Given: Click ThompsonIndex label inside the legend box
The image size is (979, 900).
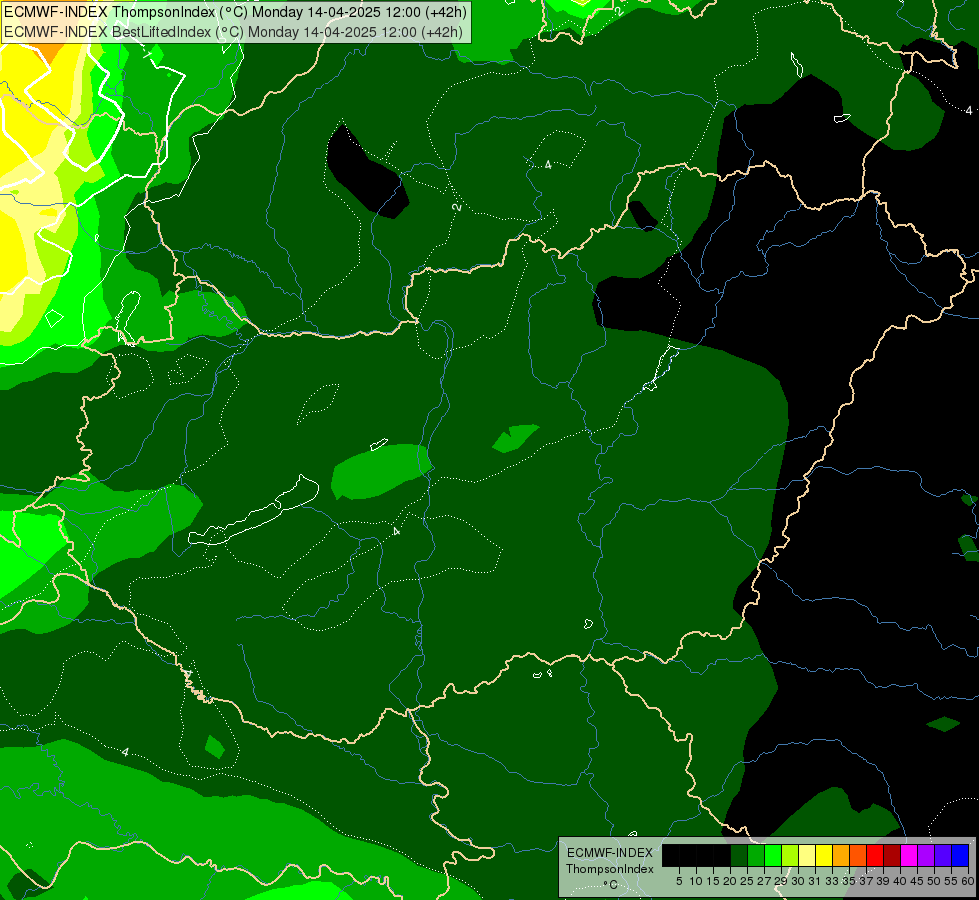Looking at the screenshot, I should (x=610, y=869).
